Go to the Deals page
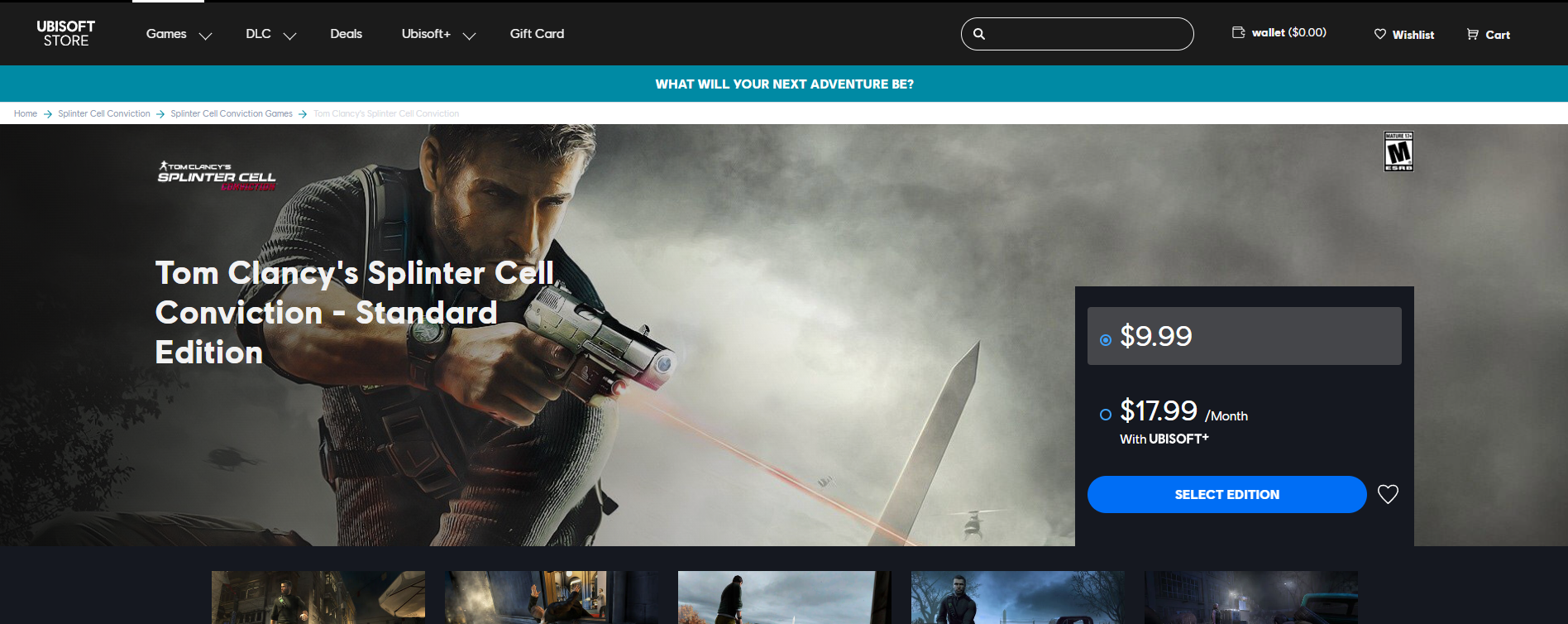Viewport: 1568px width, 624px height. pos(346,34)
